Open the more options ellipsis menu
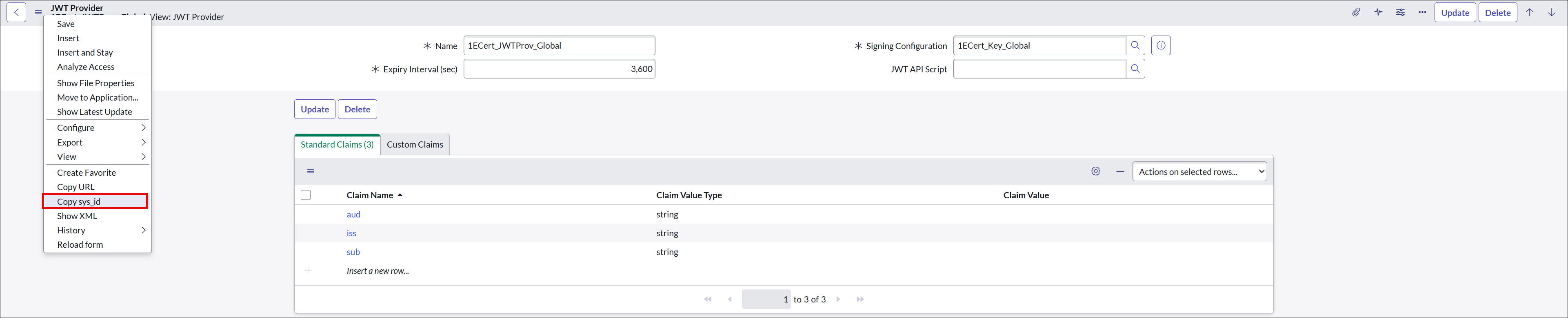The height and width of the screenshot is (318, 1568). click(x=1422, y=12)
